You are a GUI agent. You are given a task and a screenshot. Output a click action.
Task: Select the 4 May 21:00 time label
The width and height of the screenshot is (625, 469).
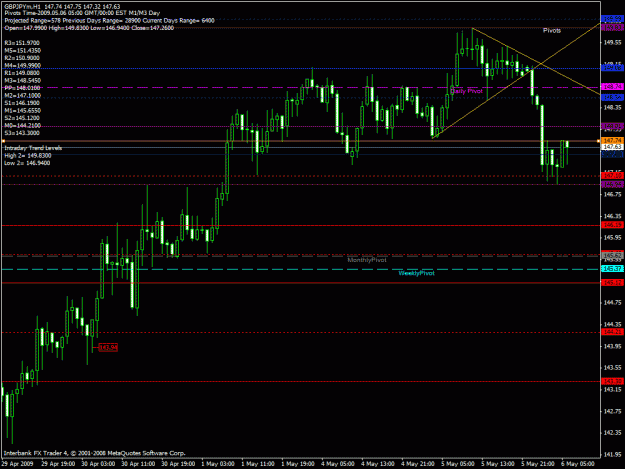[418, 464]
